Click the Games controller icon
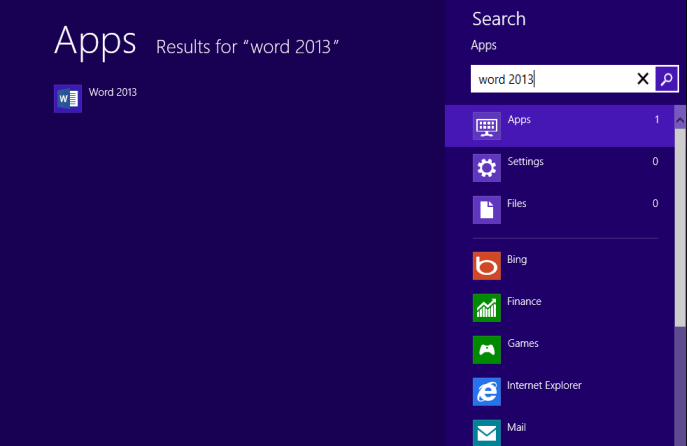The width and height of the screenshot is (687, 446). click(486, 350)
